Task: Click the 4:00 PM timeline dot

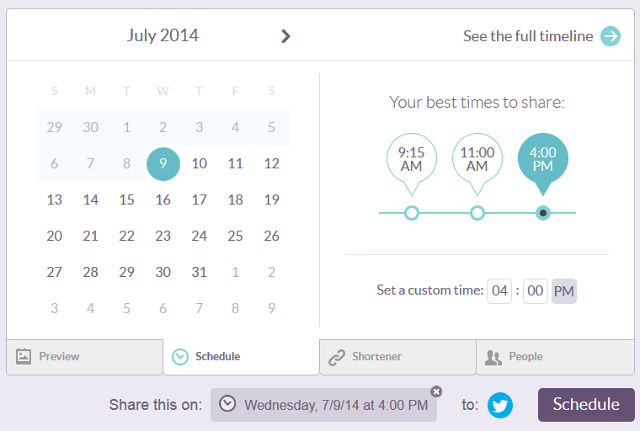Action: [x=543, y=213]
